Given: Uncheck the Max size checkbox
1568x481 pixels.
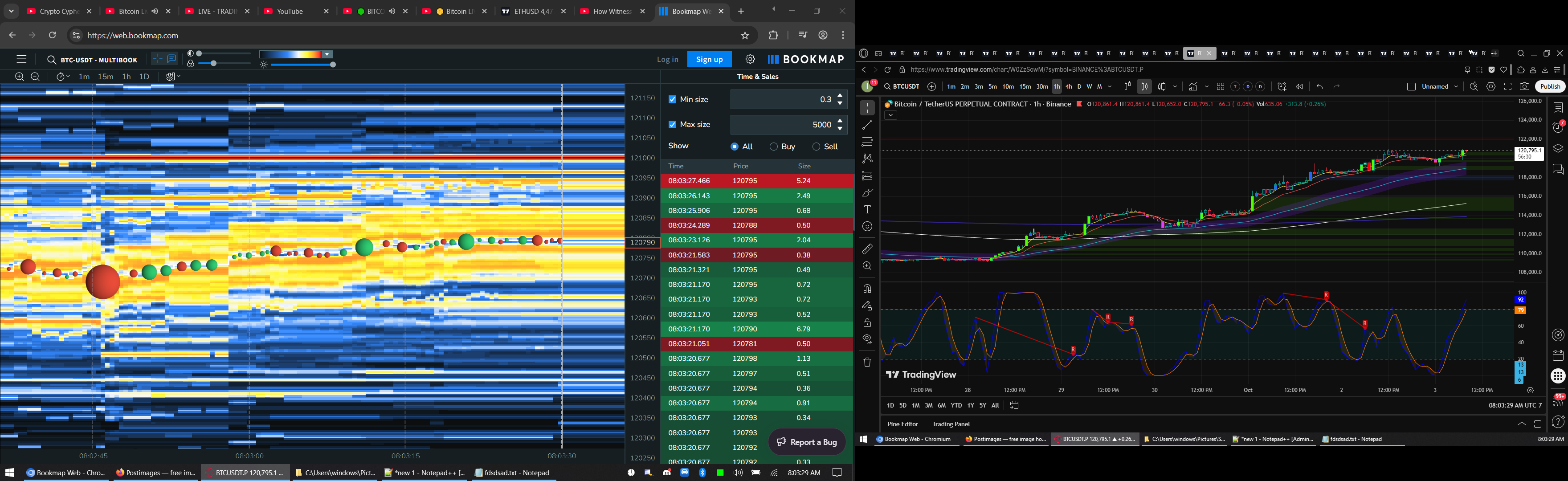Looking at the screenshot, I should point(672,124).
